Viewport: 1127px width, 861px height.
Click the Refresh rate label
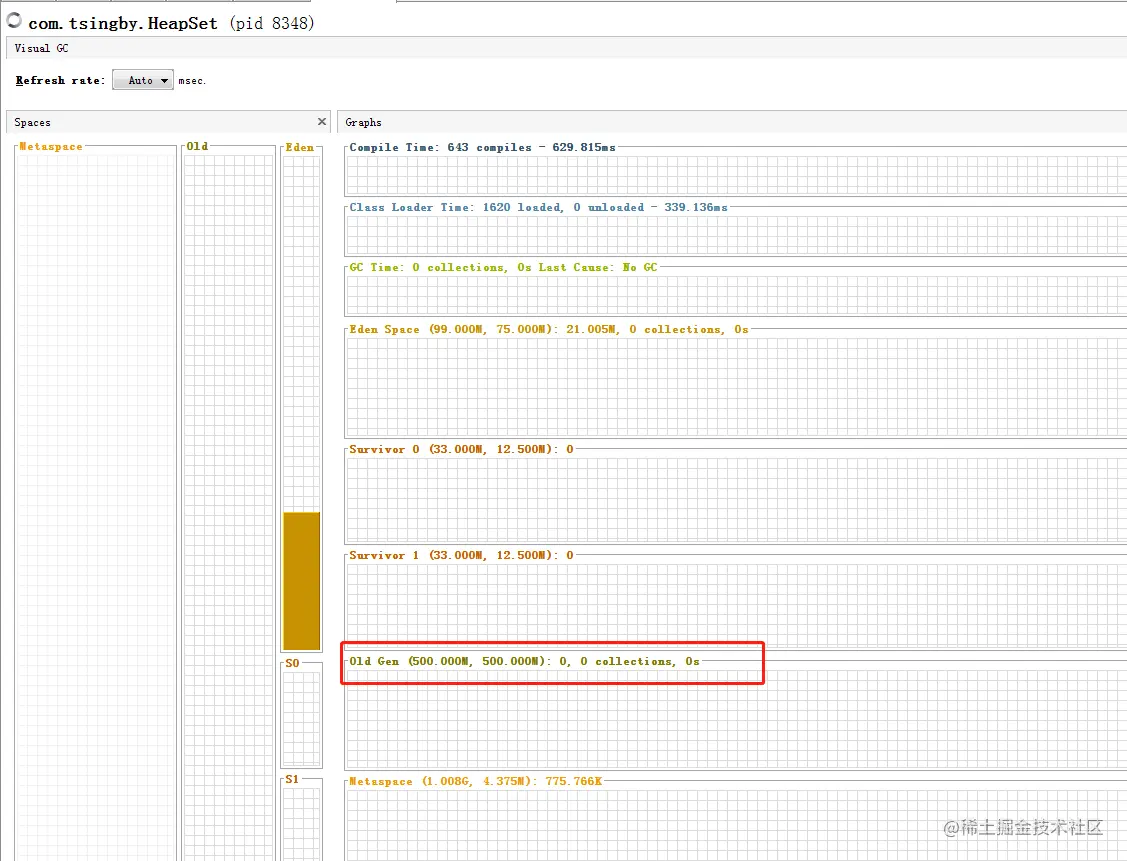click(60, 80)
